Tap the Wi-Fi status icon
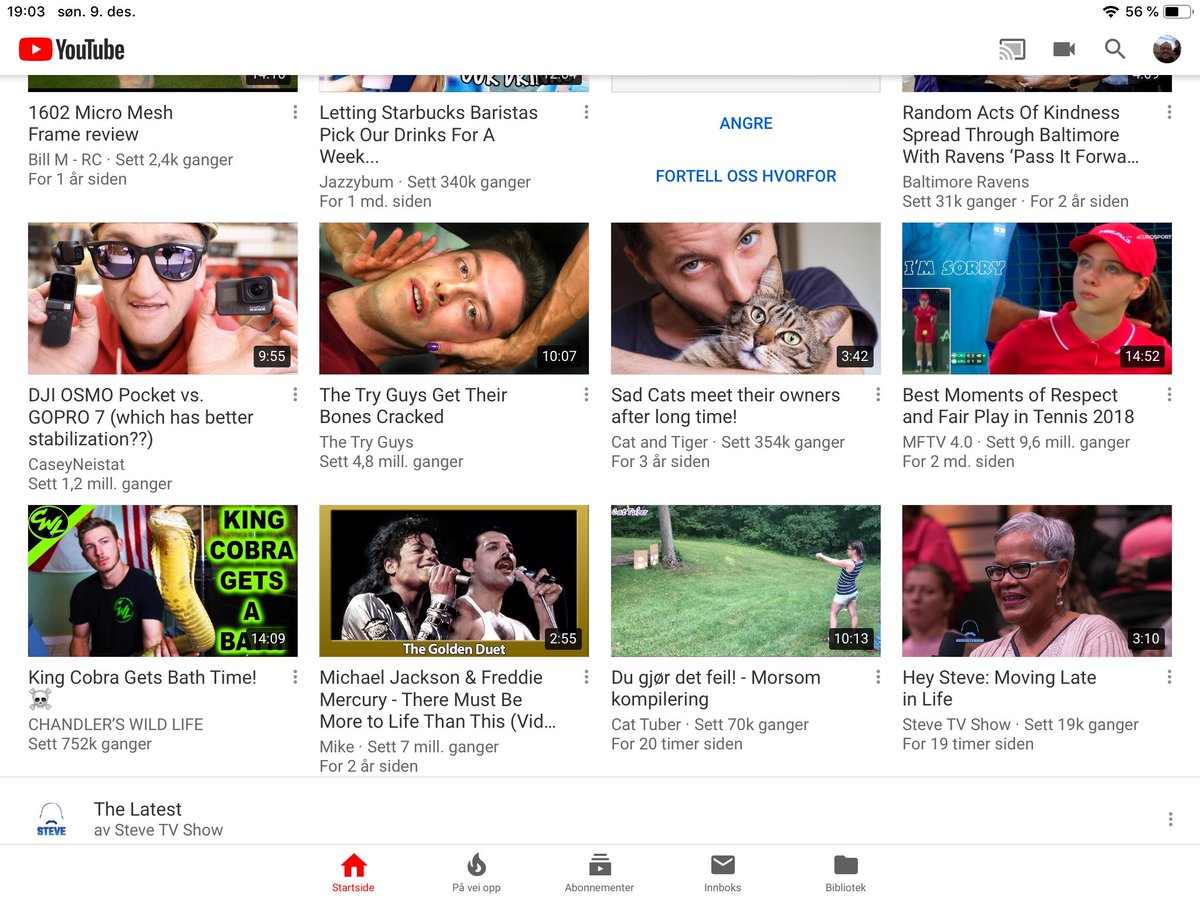 click(x=1110, y=12)
